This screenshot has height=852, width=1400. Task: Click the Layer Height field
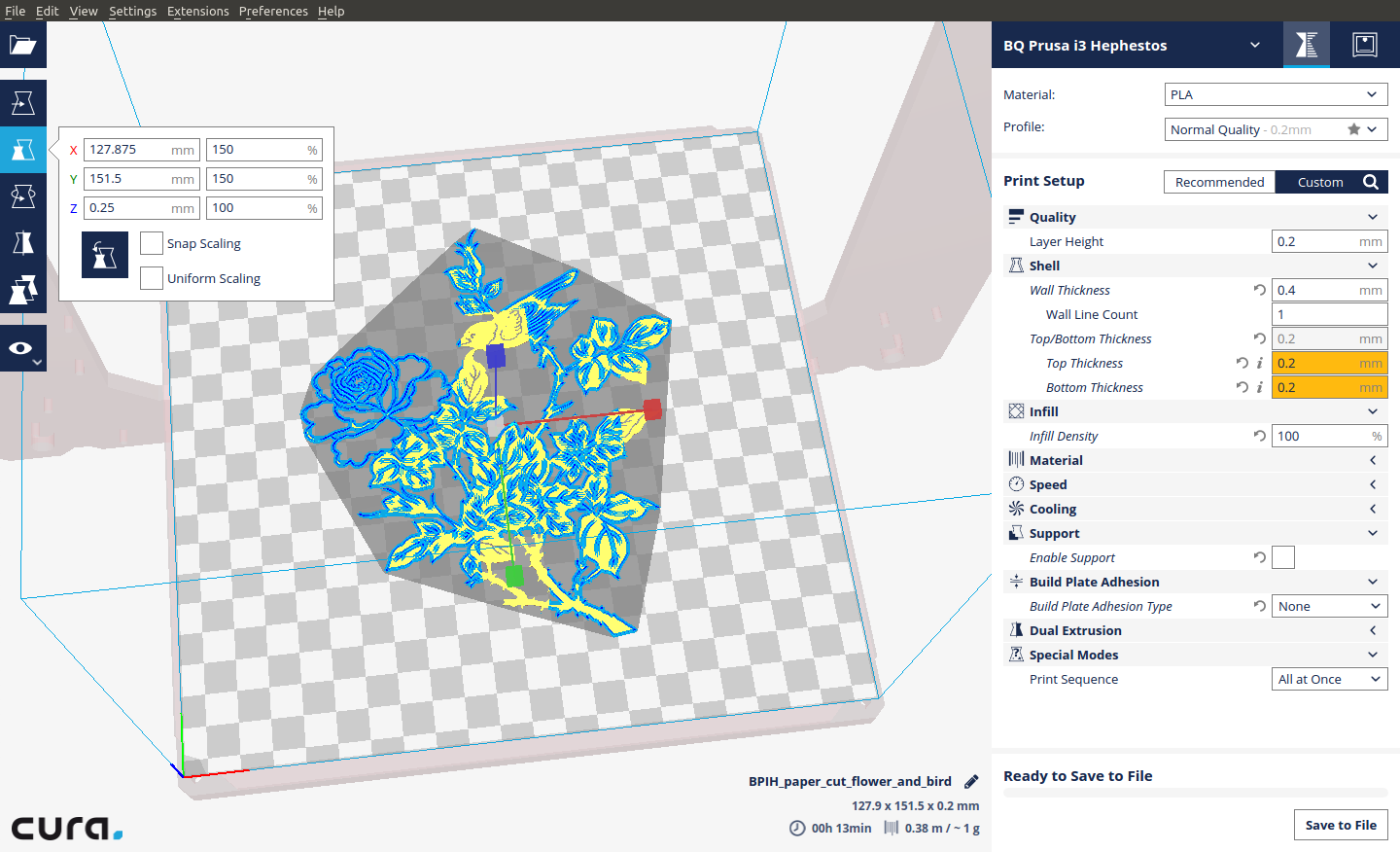tap(1329, 241)
